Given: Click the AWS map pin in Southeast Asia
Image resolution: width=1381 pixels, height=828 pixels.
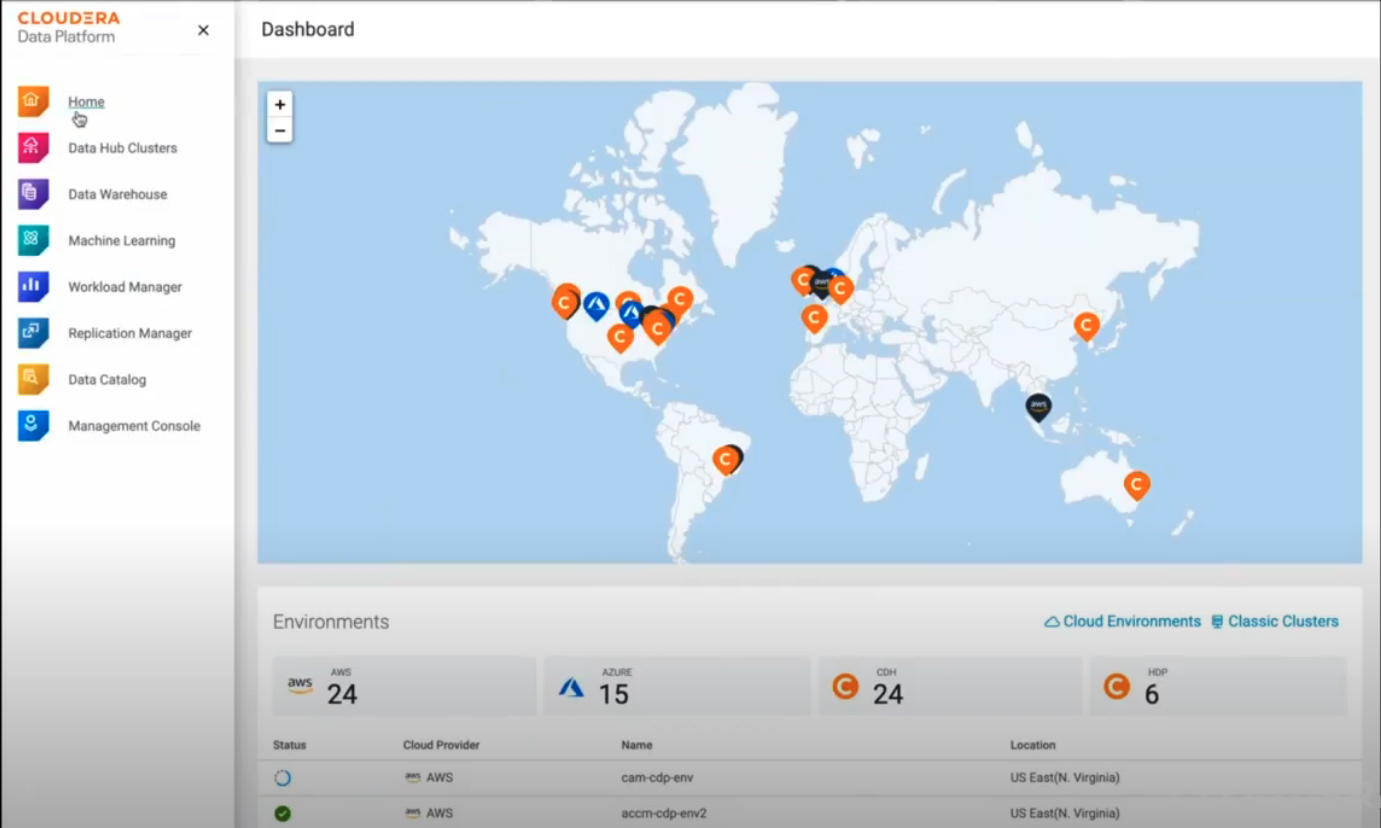Looking at the screenshot, I should [x=1038, y=406].
